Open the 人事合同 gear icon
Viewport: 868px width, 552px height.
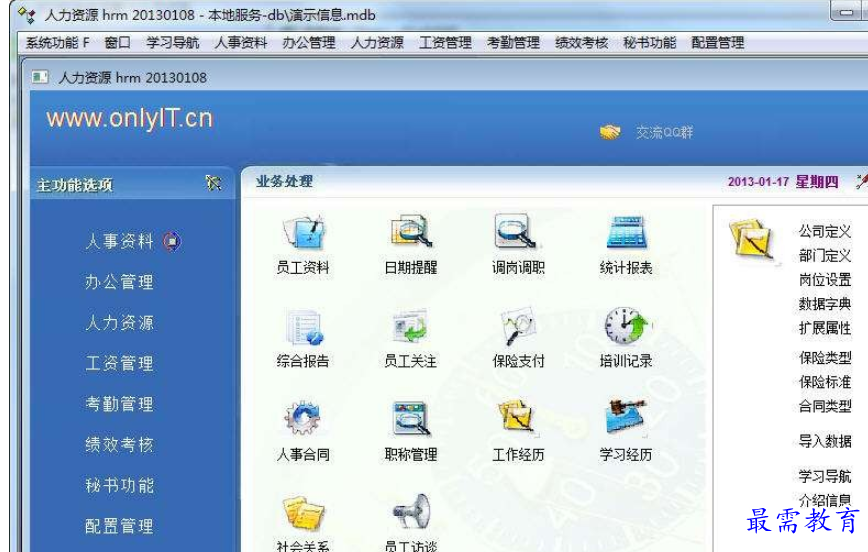(302, 419)
